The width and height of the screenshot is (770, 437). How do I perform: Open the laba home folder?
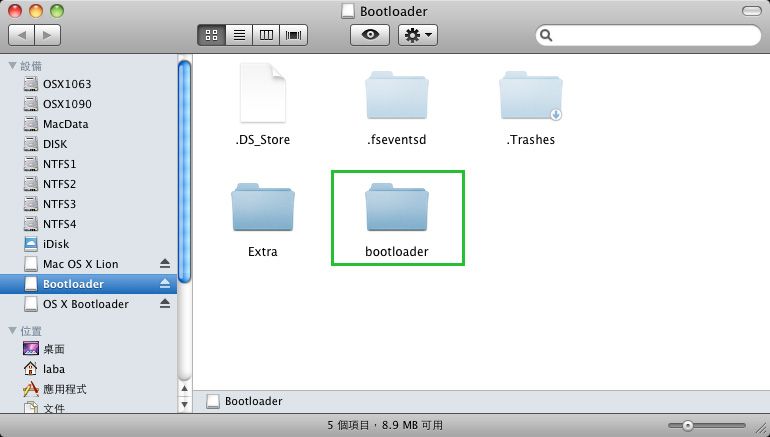pyautogui.click(x=88, y=369)
